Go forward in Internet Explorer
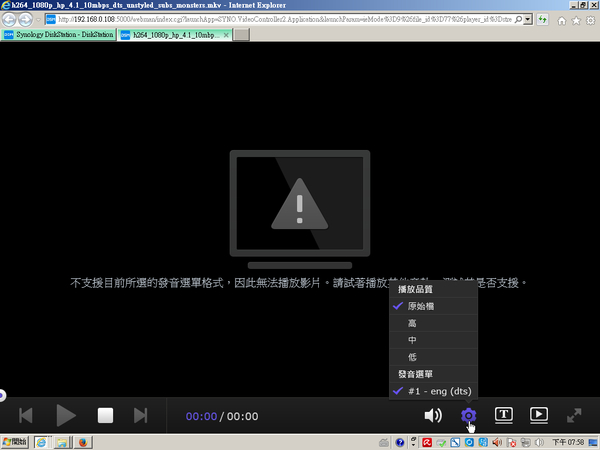600x450 pixels. 25,20
